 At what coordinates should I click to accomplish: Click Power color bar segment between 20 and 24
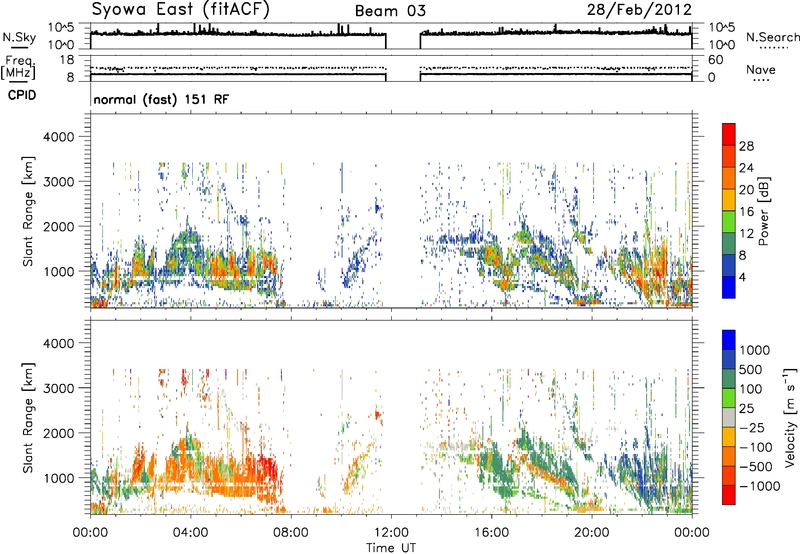coord(729,178)
